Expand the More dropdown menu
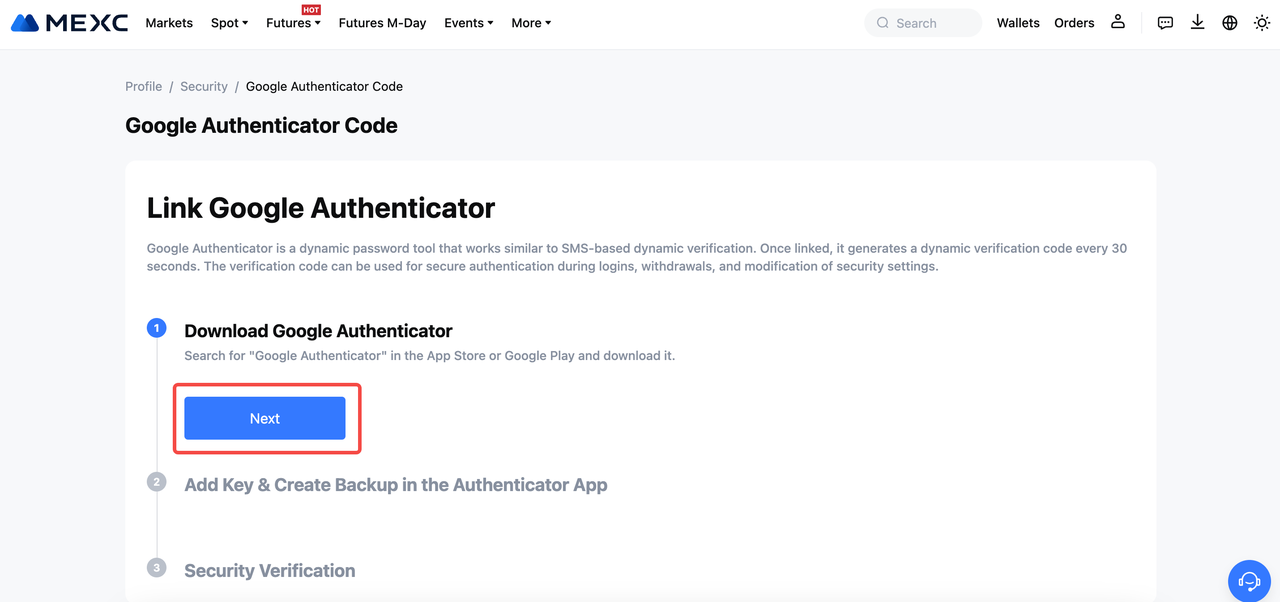This screenshot has height=602, width=1280. pyautogui.click(x=531, y=23)
